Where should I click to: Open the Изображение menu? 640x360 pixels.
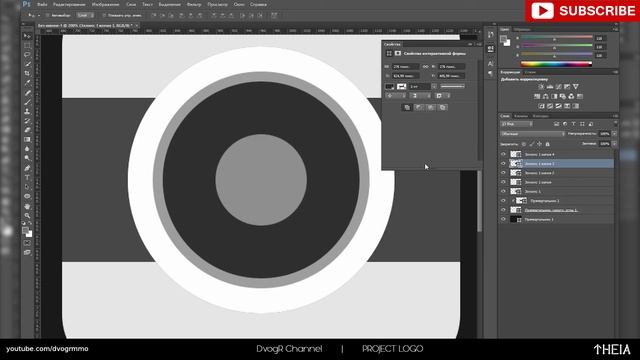(105, 4)
